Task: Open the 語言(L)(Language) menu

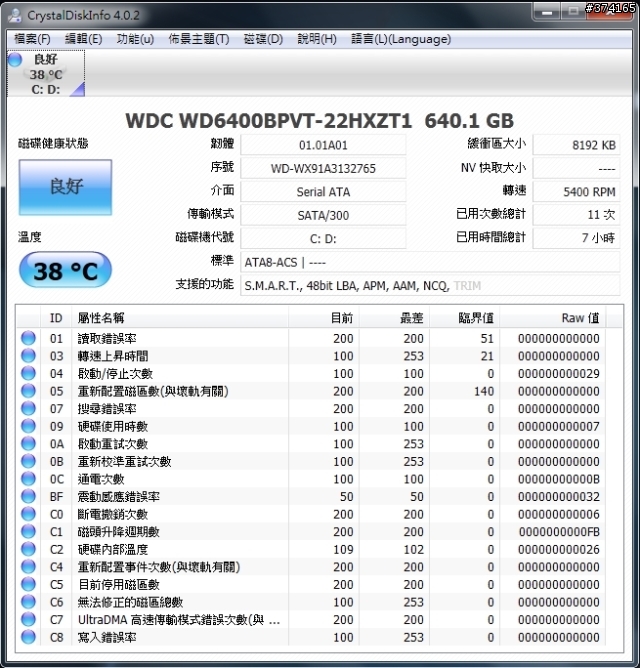Action: tap(401, 39)
